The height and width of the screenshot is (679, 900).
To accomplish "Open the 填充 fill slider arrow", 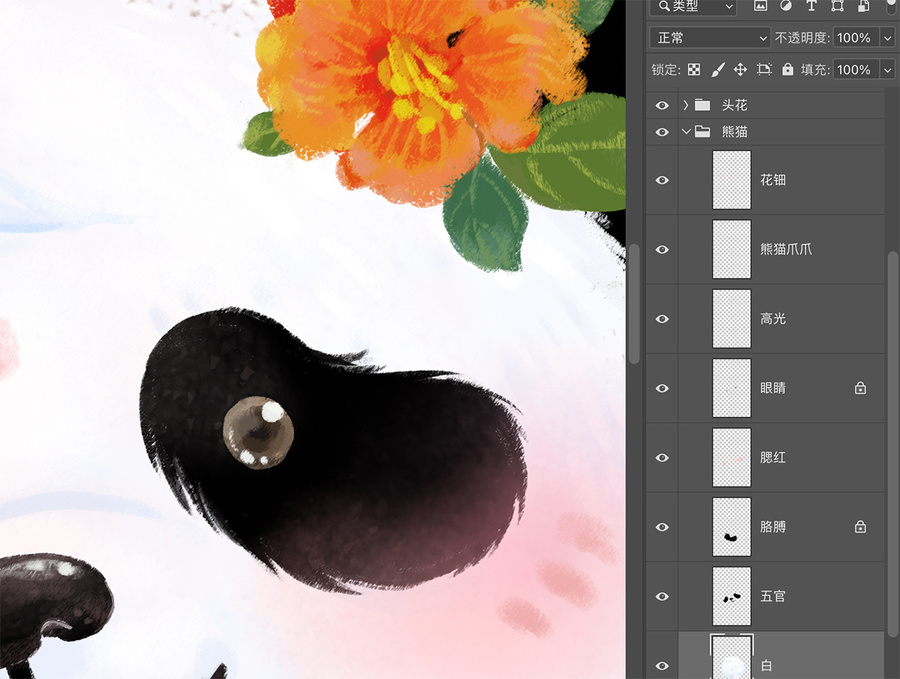I will pos(888,70).
